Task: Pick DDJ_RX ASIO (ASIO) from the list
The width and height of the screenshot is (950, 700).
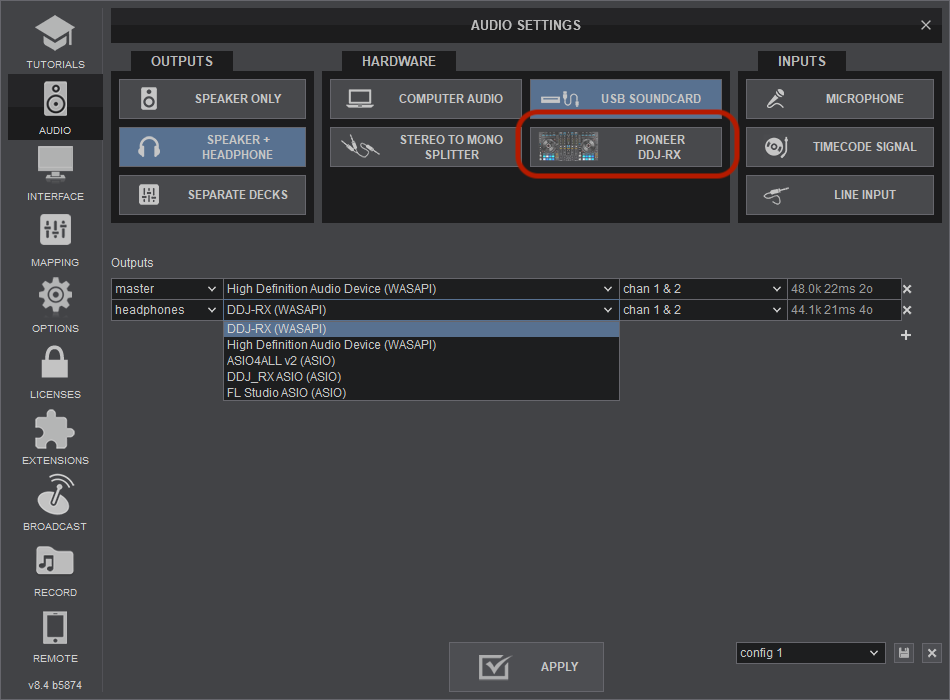Action: coord(421,376)
